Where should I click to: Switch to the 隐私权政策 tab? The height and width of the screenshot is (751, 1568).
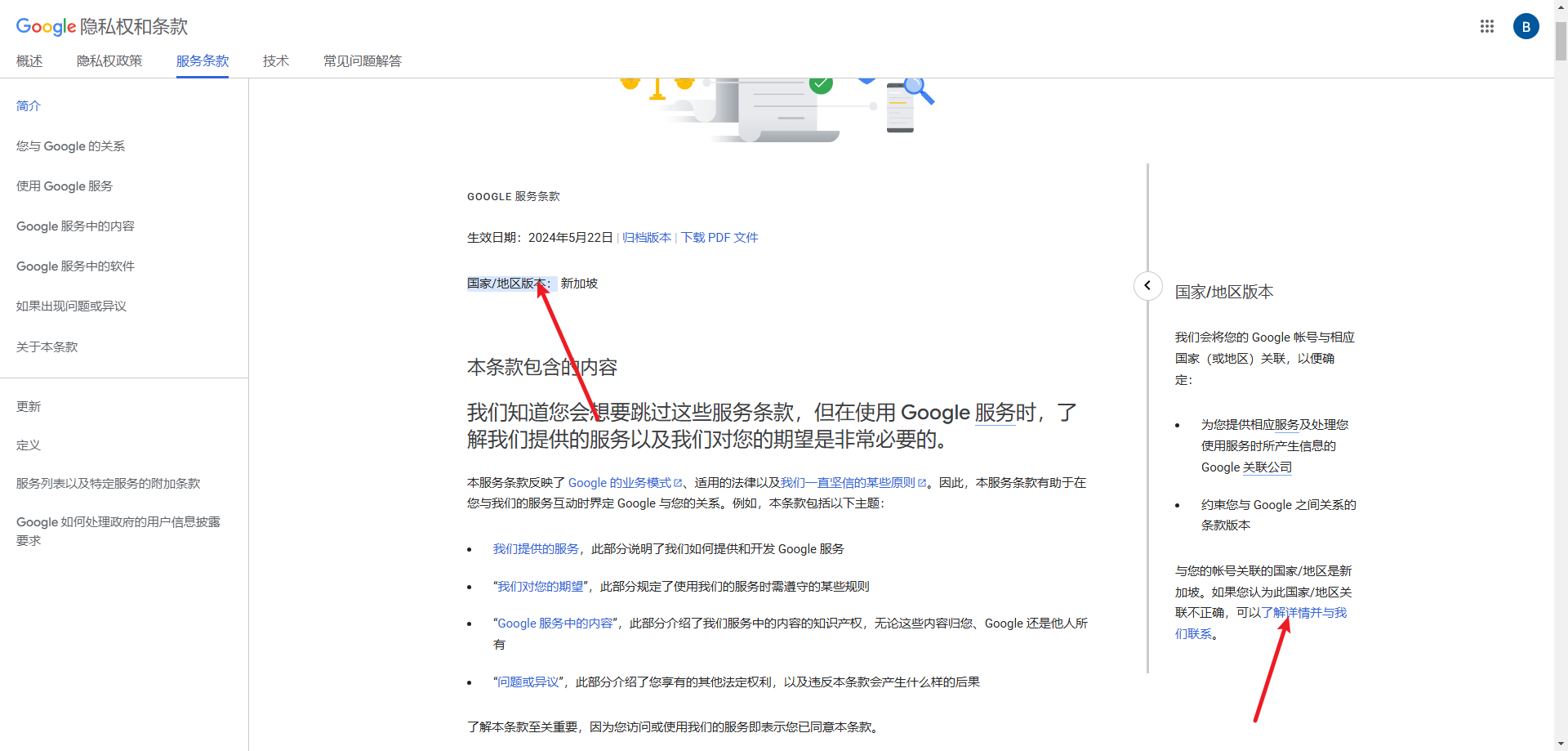[109, 61]
